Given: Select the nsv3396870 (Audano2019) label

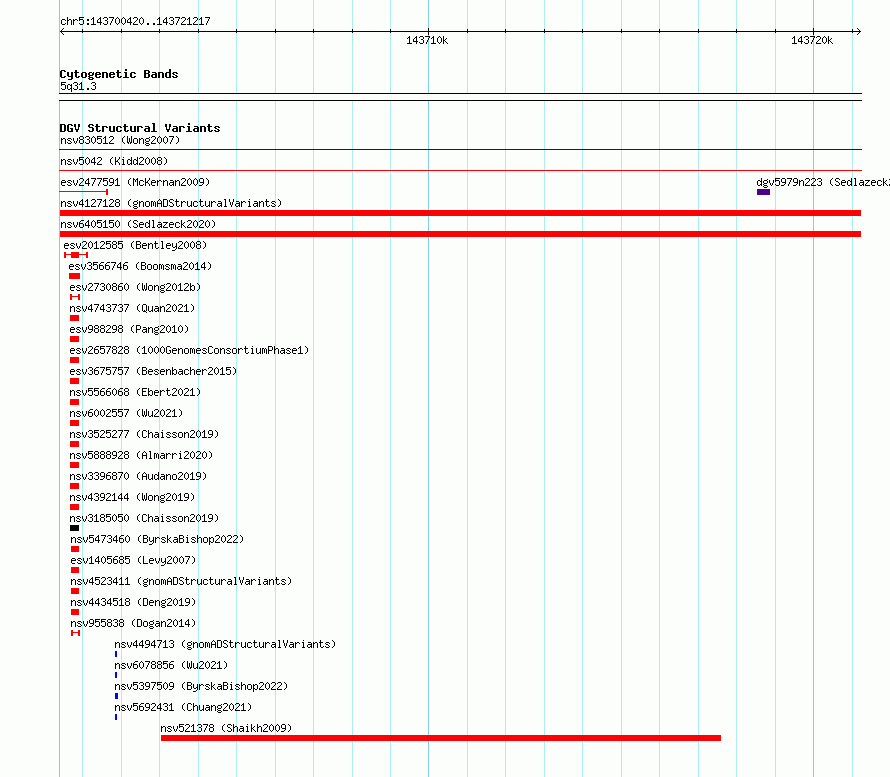Looking at the screenshot, I should 138,476.
